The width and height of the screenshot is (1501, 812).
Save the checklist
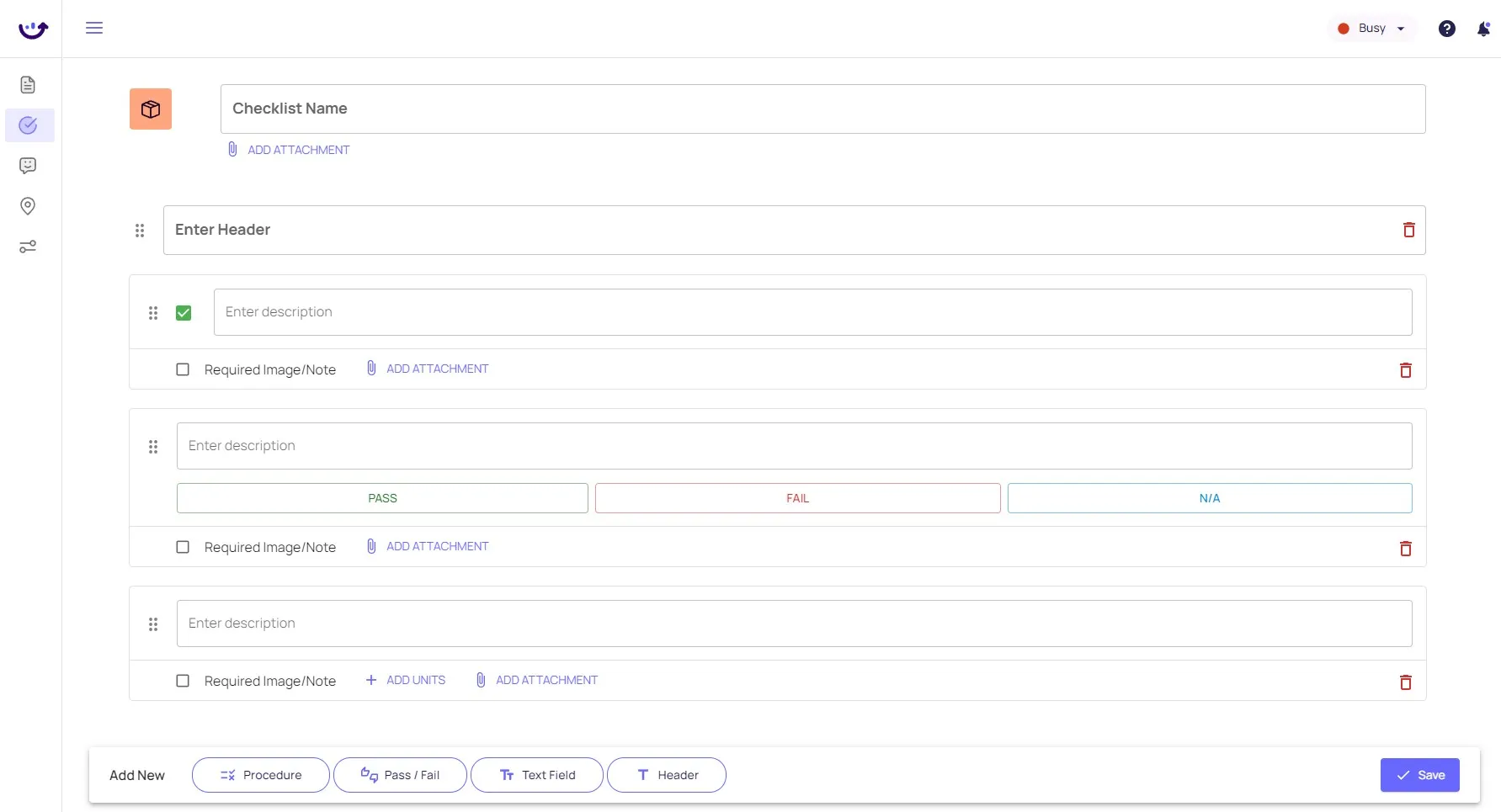pos(1420,775)
